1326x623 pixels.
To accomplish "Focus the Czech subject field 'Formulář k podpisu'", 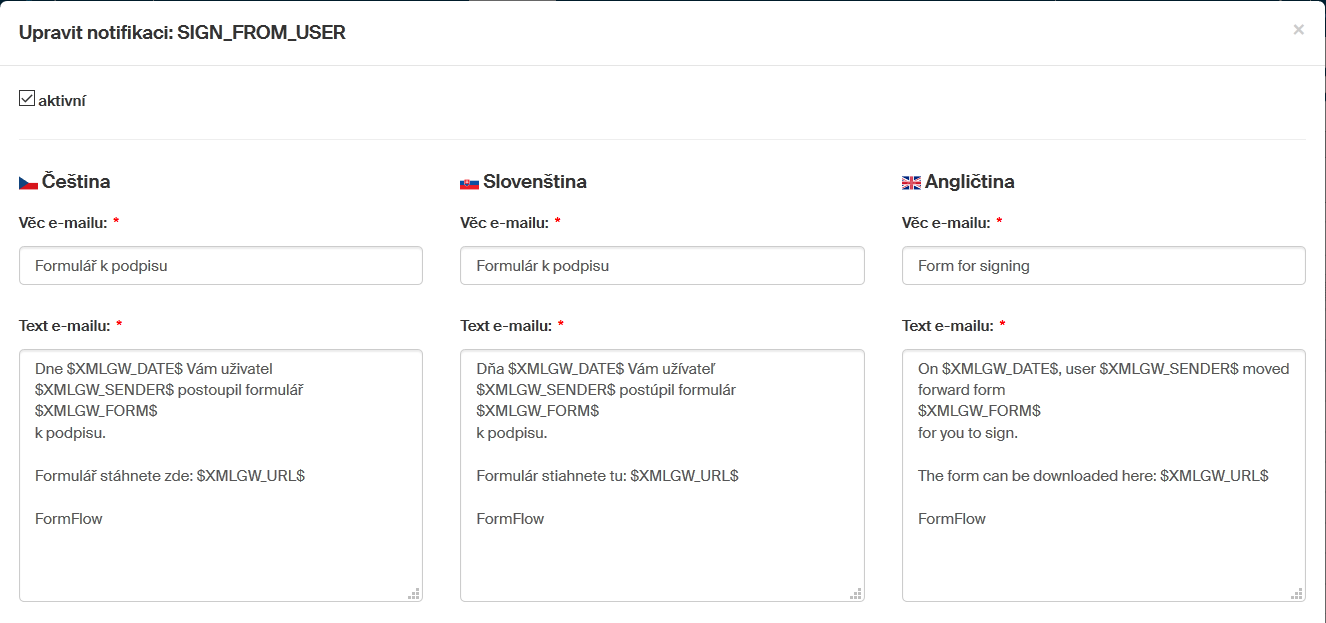I will 221,266.
